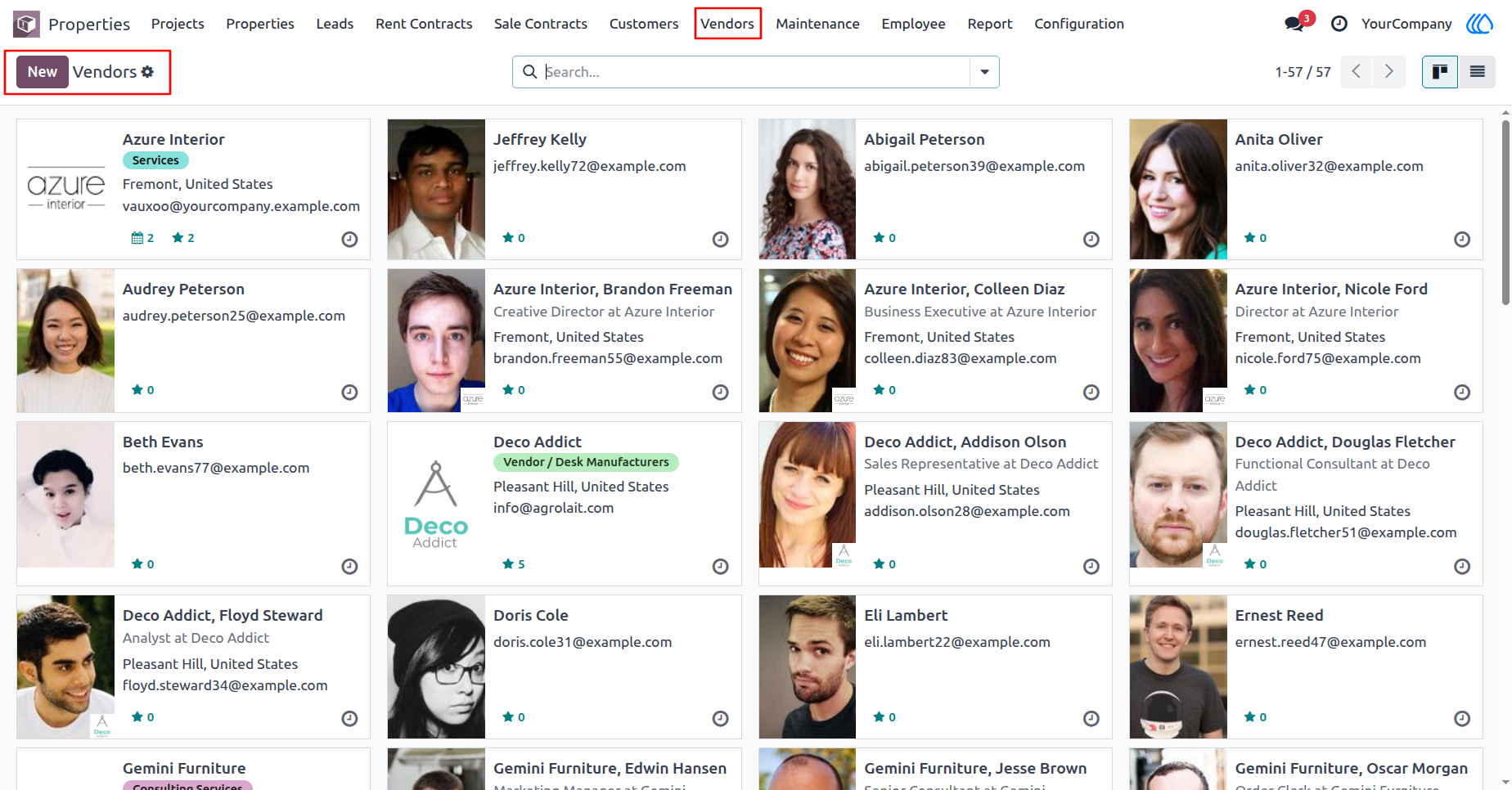Click the vertical scrollbar of the vendor list

coord(1505,213)
